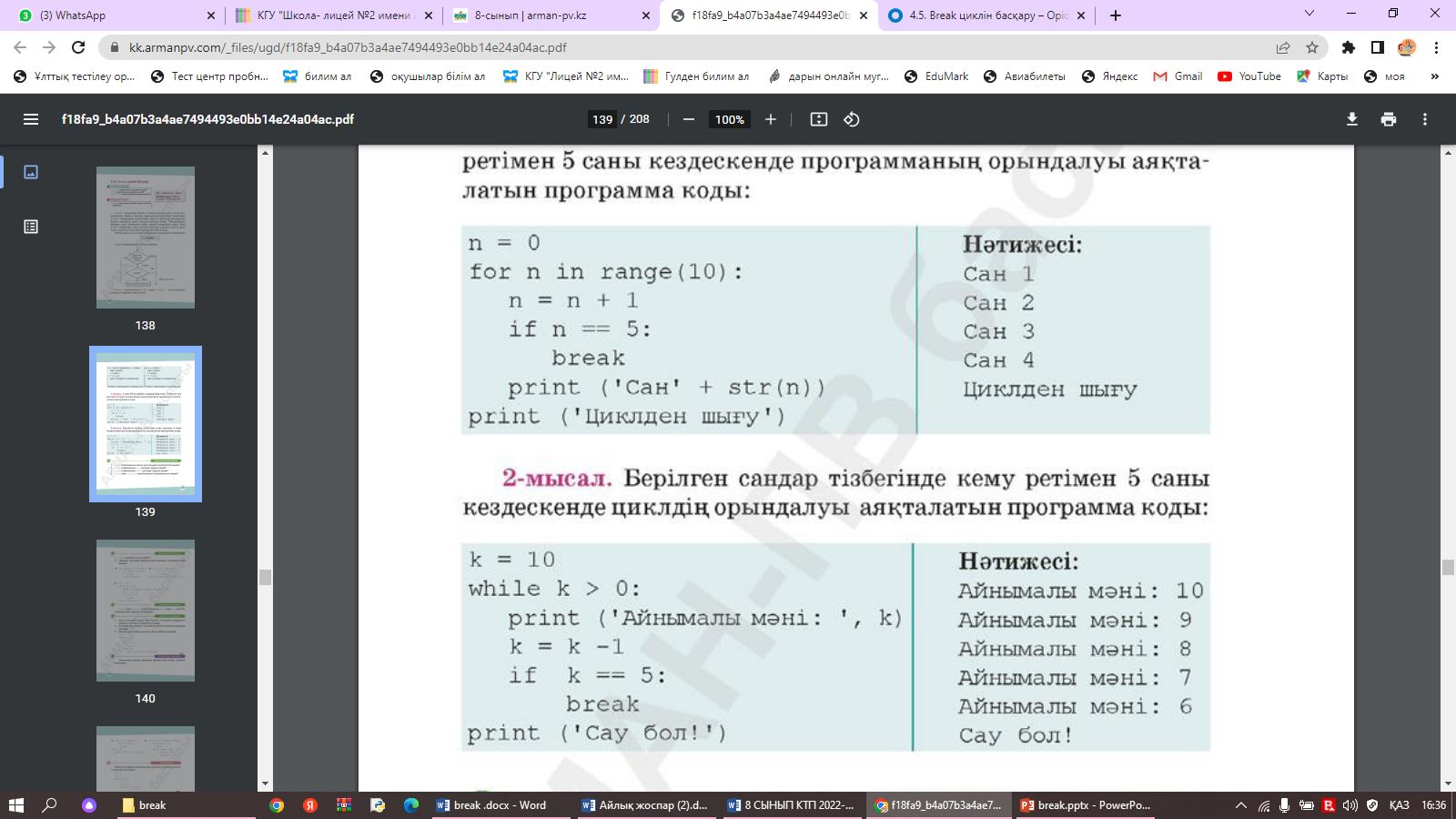Open the Gmail bookmark
Screen dimensions: 1456x819
click(1178, 76)
